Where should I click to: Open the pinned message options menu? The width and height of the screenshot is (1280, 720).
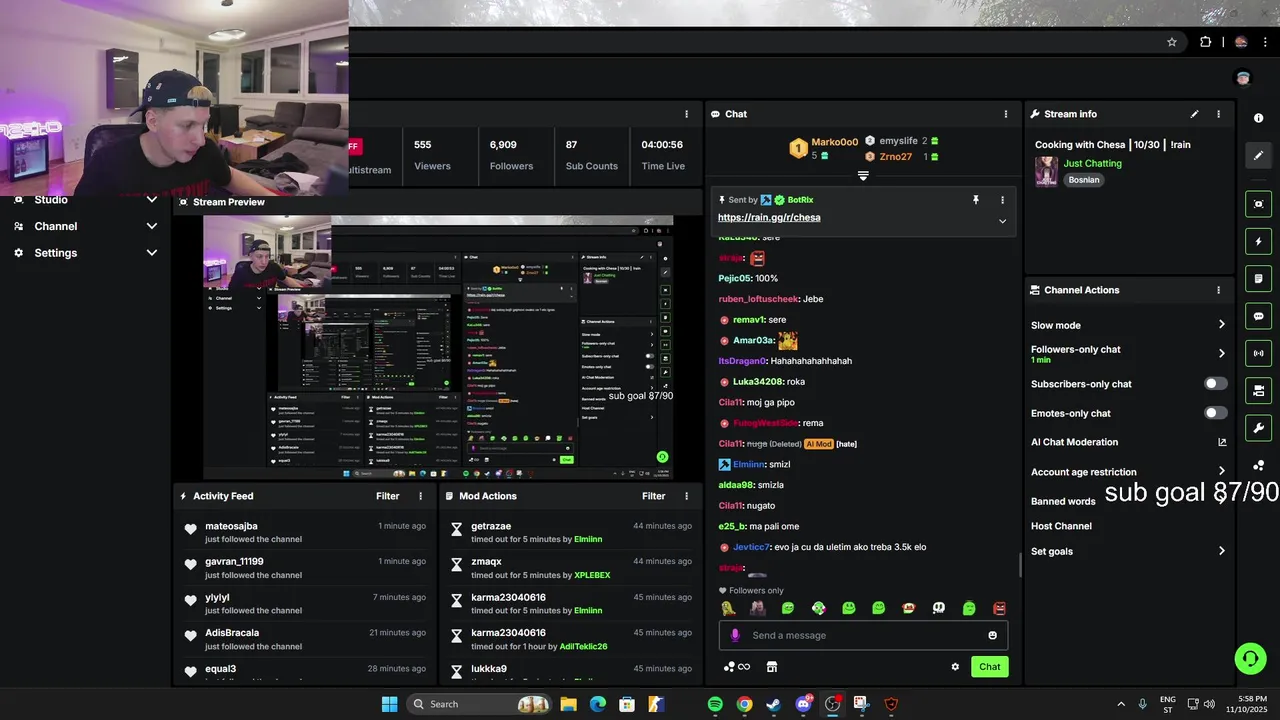[1002, 200]
